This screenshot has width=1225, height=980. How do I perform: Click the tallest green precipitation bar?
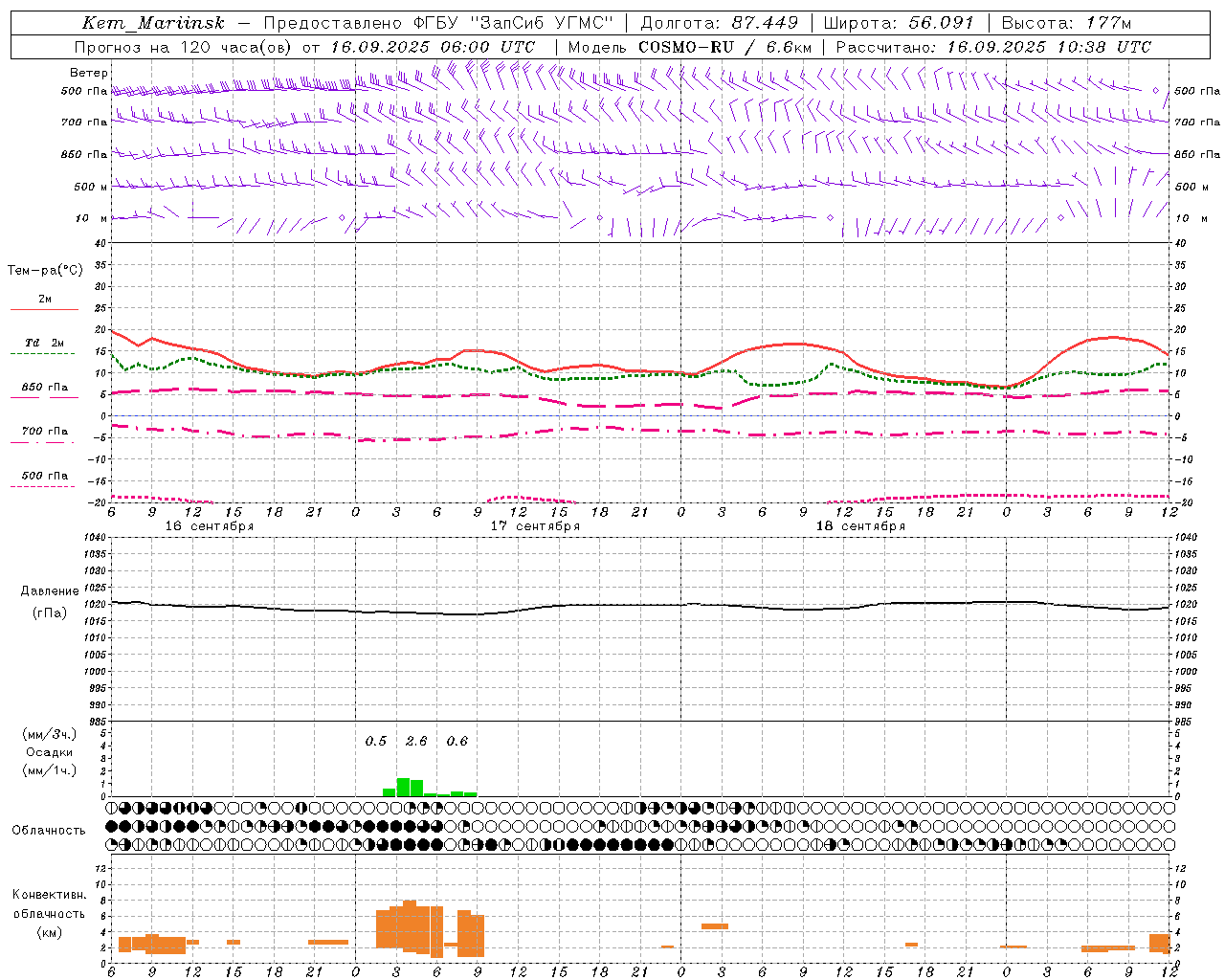click(x=403, y=788)
